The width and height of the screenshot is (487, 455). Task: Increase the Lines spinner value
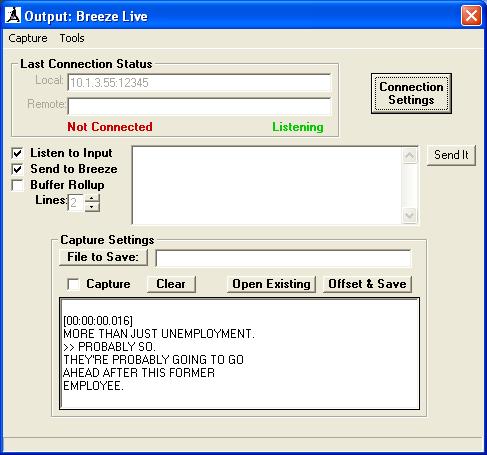(92, 199)
